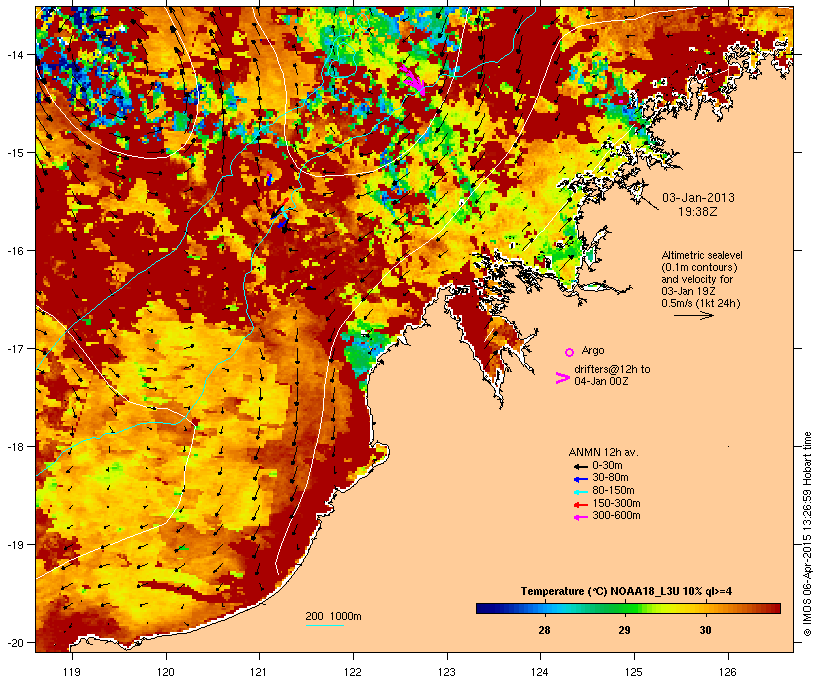
Task: Click the 03-Jan-2013 date label
Action: coord(698,198)
